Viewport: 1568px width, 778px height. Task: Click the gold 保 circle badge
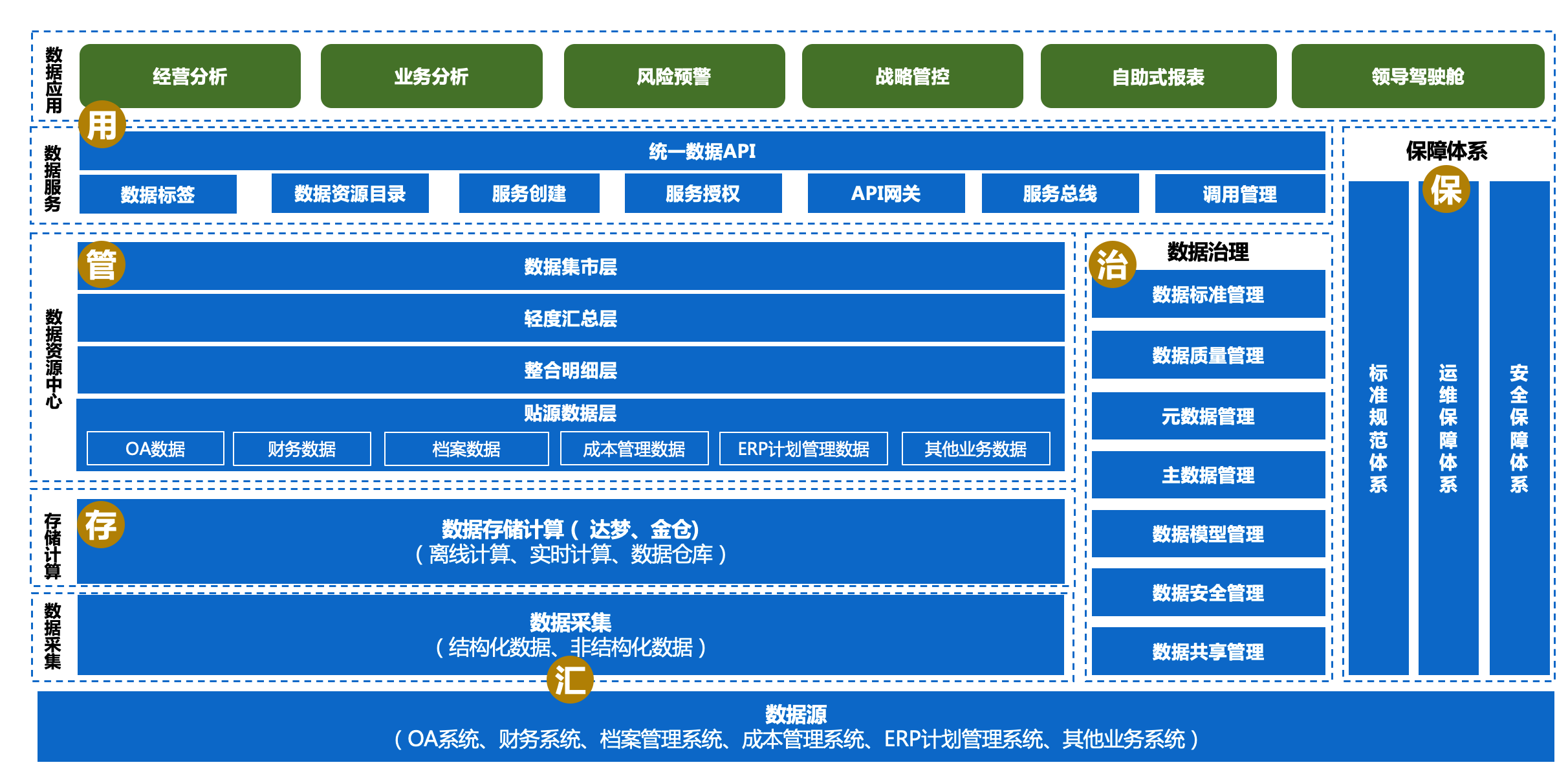click(1446, 189)
